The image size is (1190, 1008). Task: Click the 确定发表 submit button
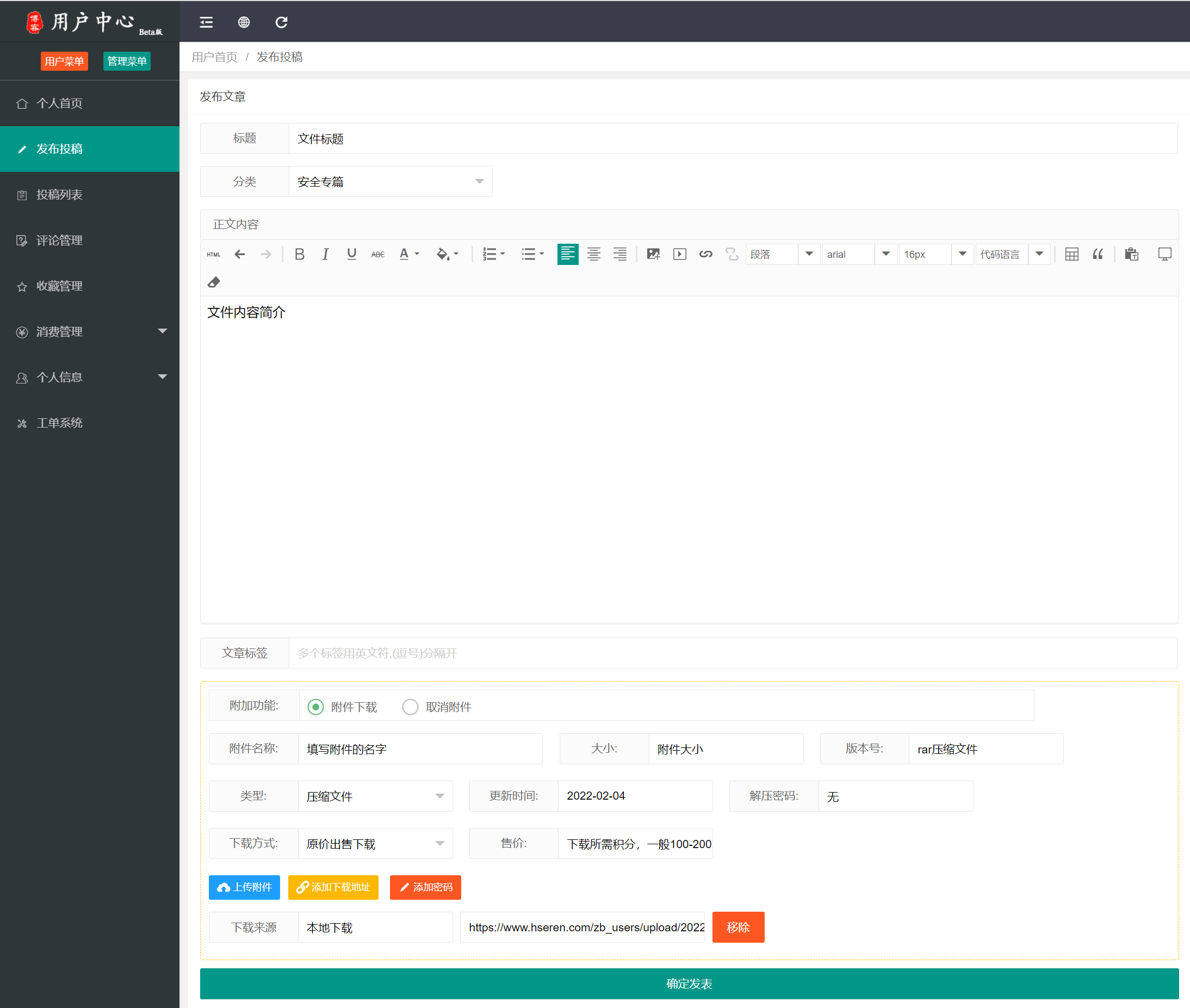(689, 984)
